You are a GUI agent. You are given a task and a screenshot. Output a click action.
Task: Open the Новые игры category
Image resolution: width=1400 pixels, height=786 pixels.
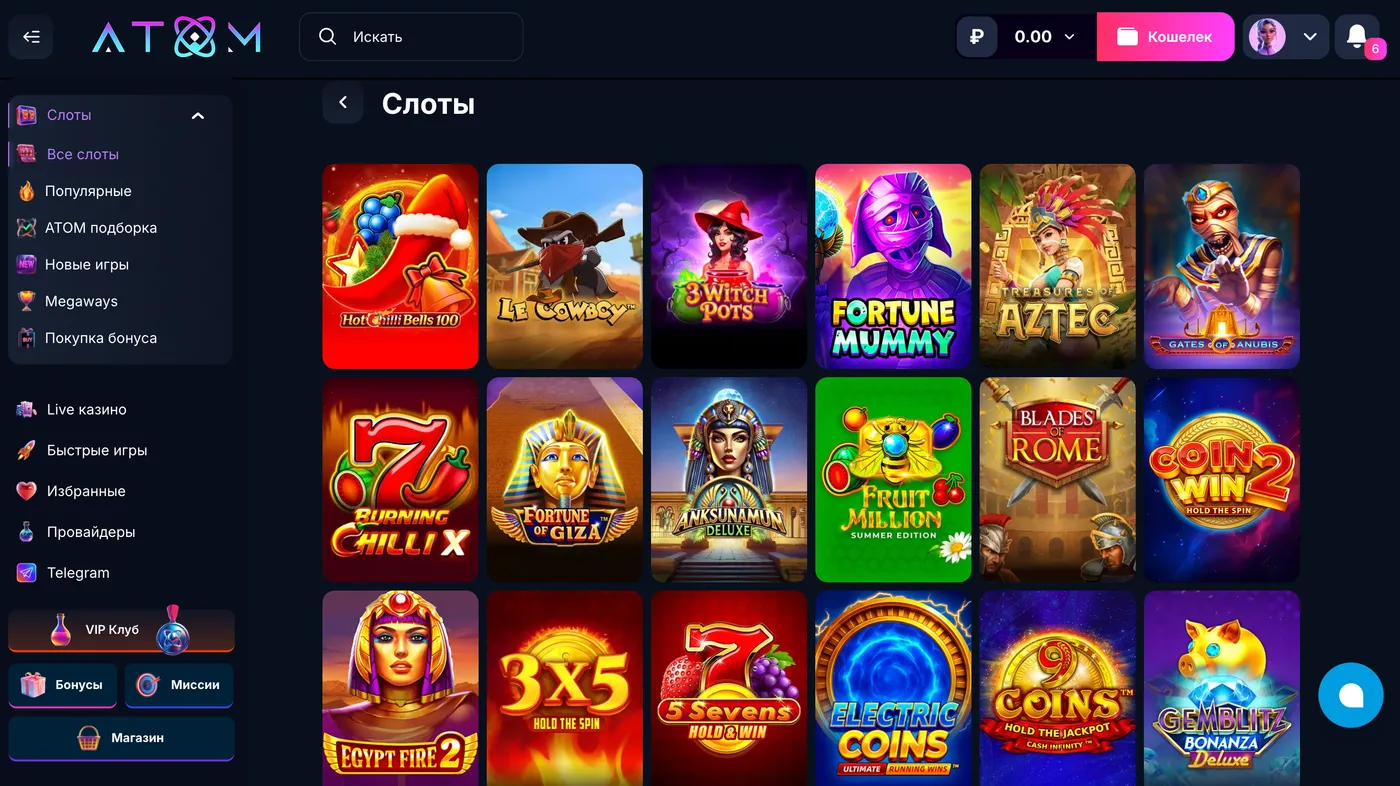pyautogui.click(x=73, y=264)
